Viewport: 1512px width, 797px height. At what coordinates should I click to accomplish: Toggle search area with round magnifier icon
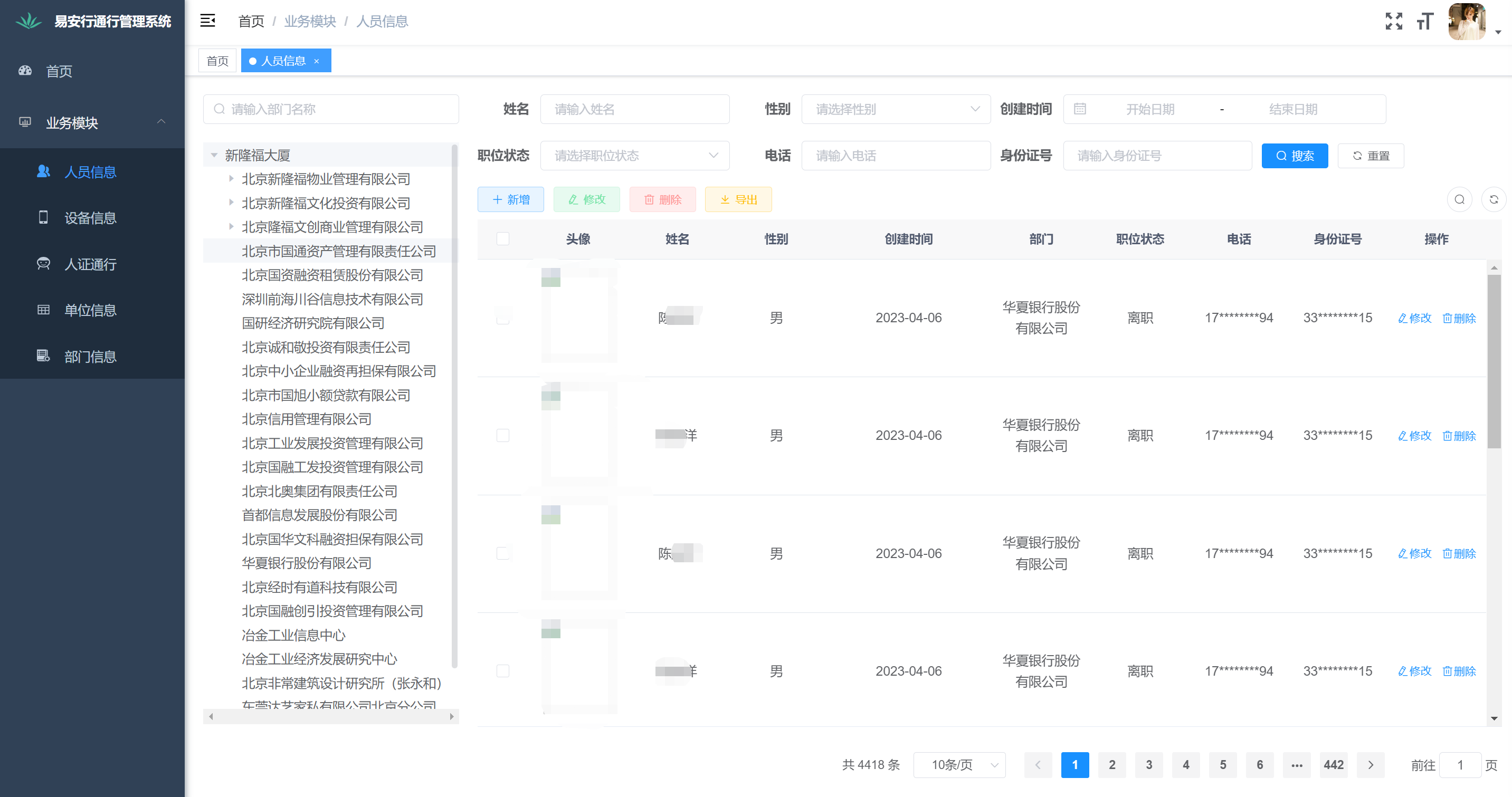(x=1459, y=199)
